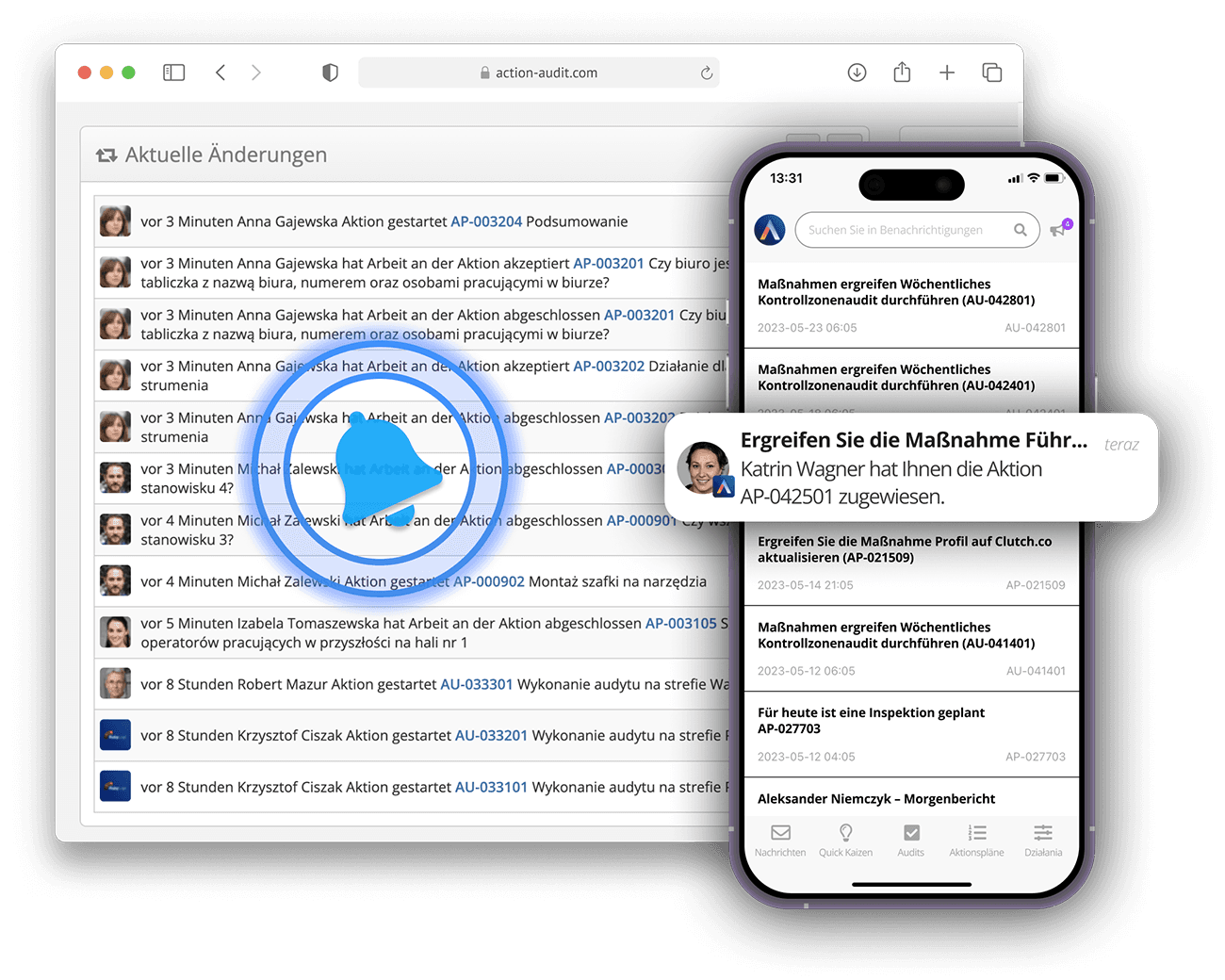This screenshot has height=980, width=1225.
Task: Tap the search magnifier icon on phone
Action: (1020, 230)
